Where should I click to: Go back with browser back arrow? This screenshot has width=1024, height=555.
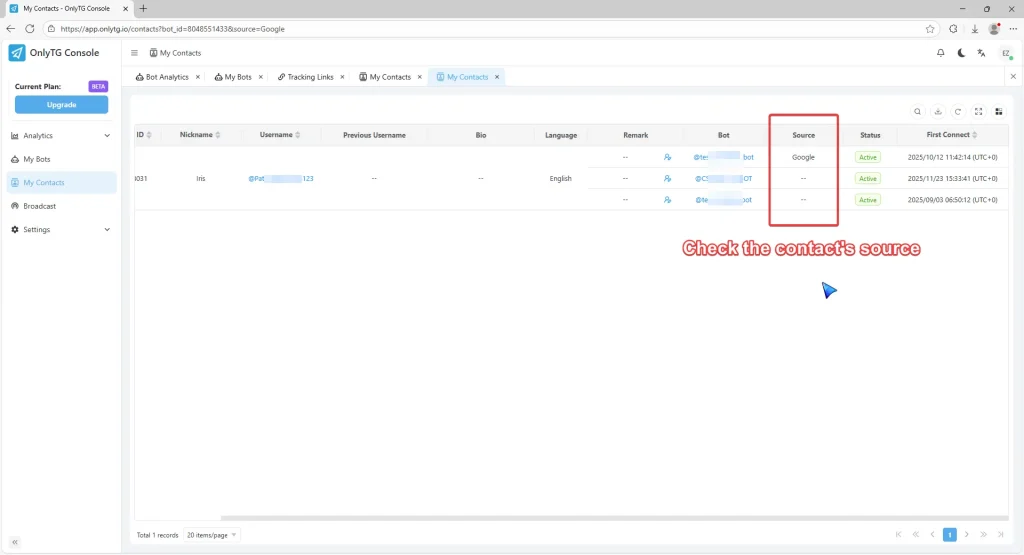[10, 29]
